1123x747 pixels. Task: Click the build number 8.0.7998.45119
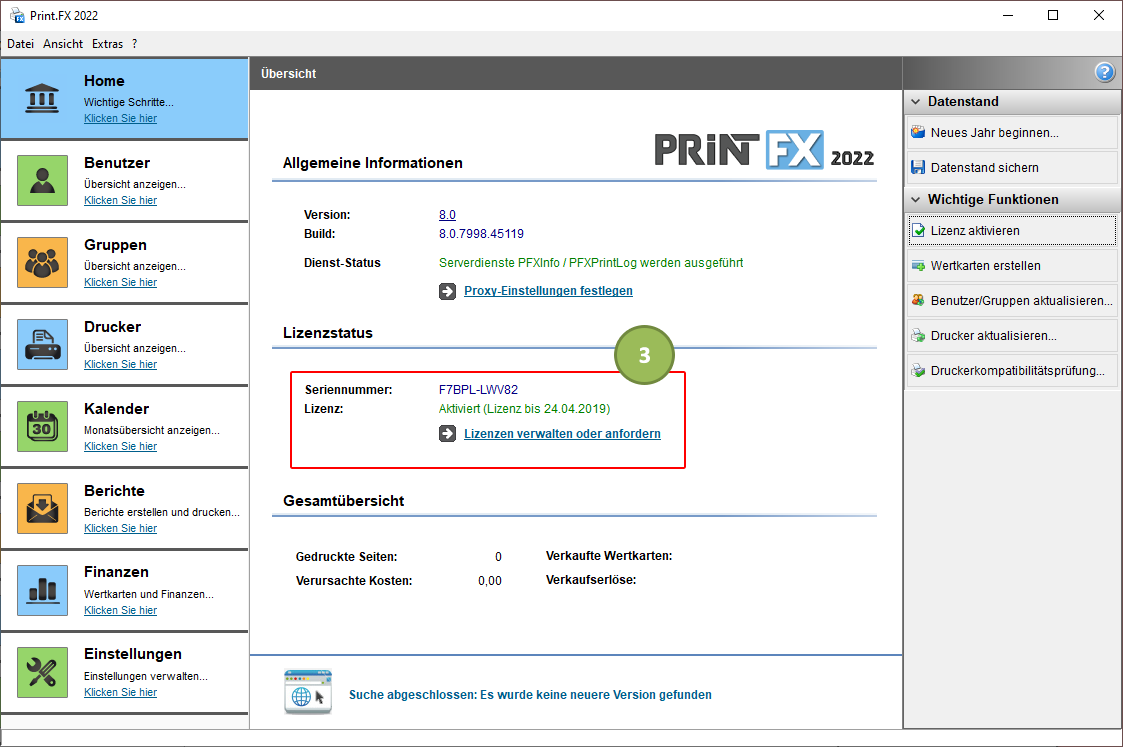(481, 234)
